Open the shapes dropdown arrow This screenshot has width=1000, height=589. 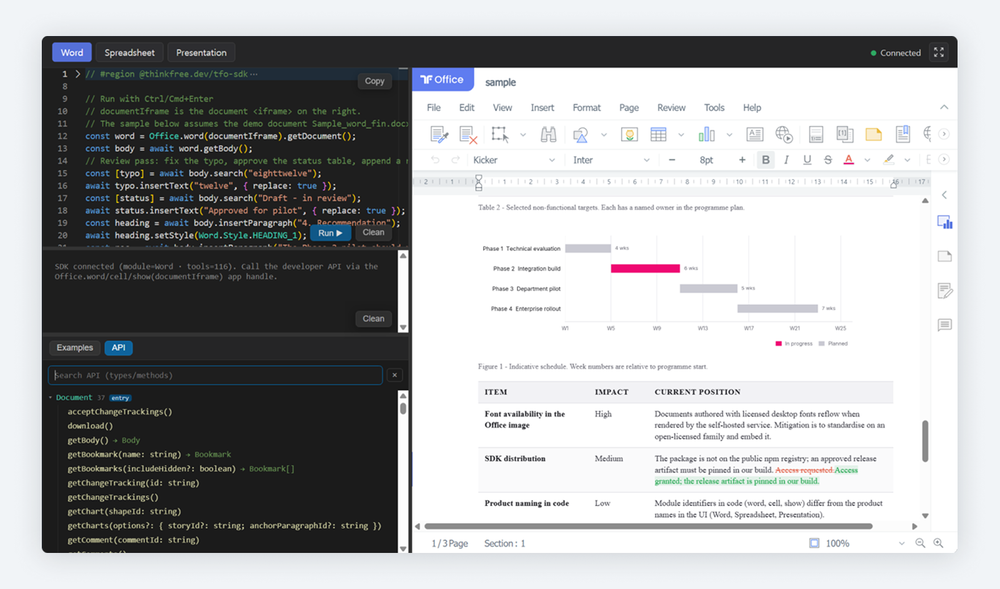603,135
